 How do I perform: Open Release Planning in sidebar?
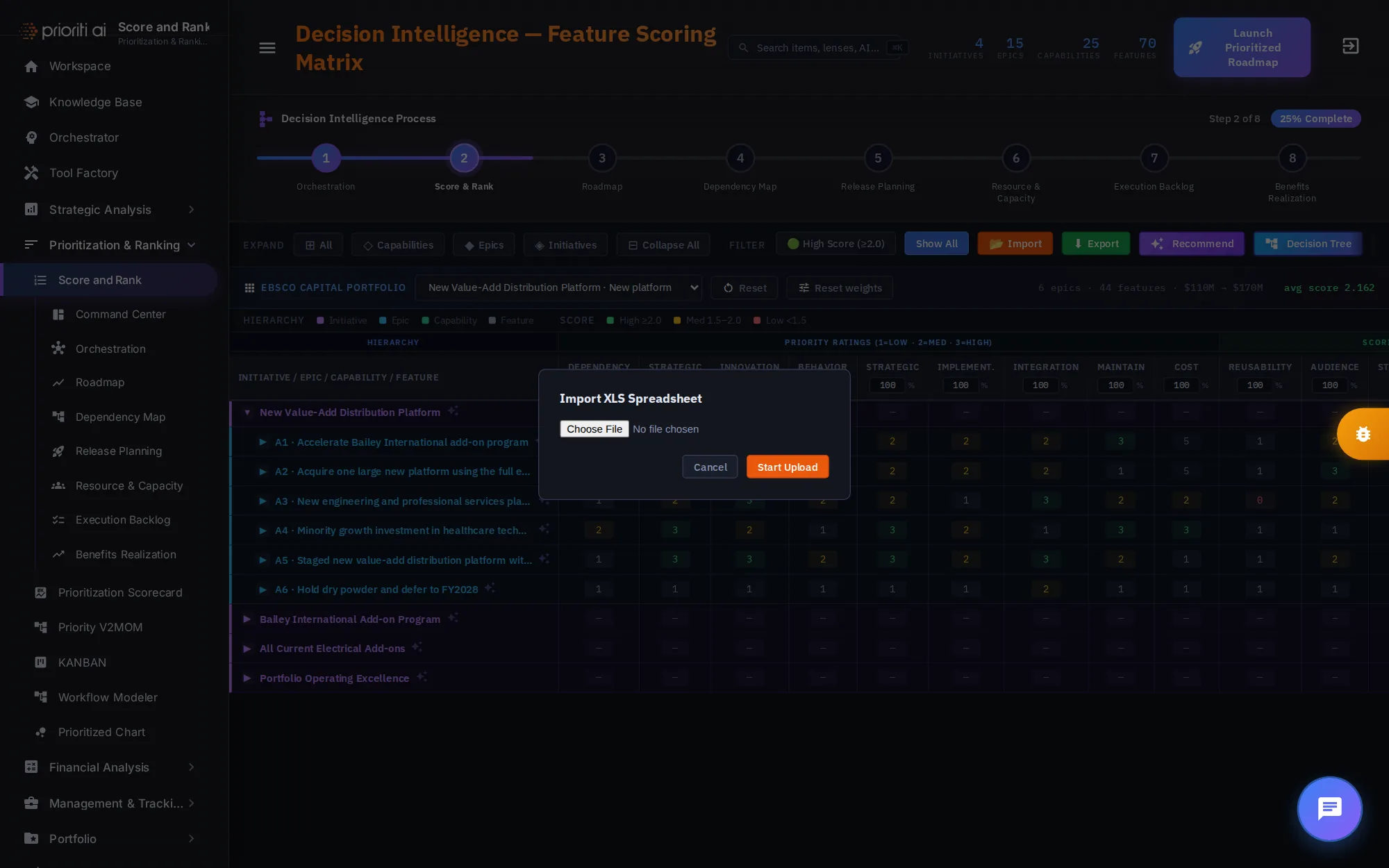(118, 451)
